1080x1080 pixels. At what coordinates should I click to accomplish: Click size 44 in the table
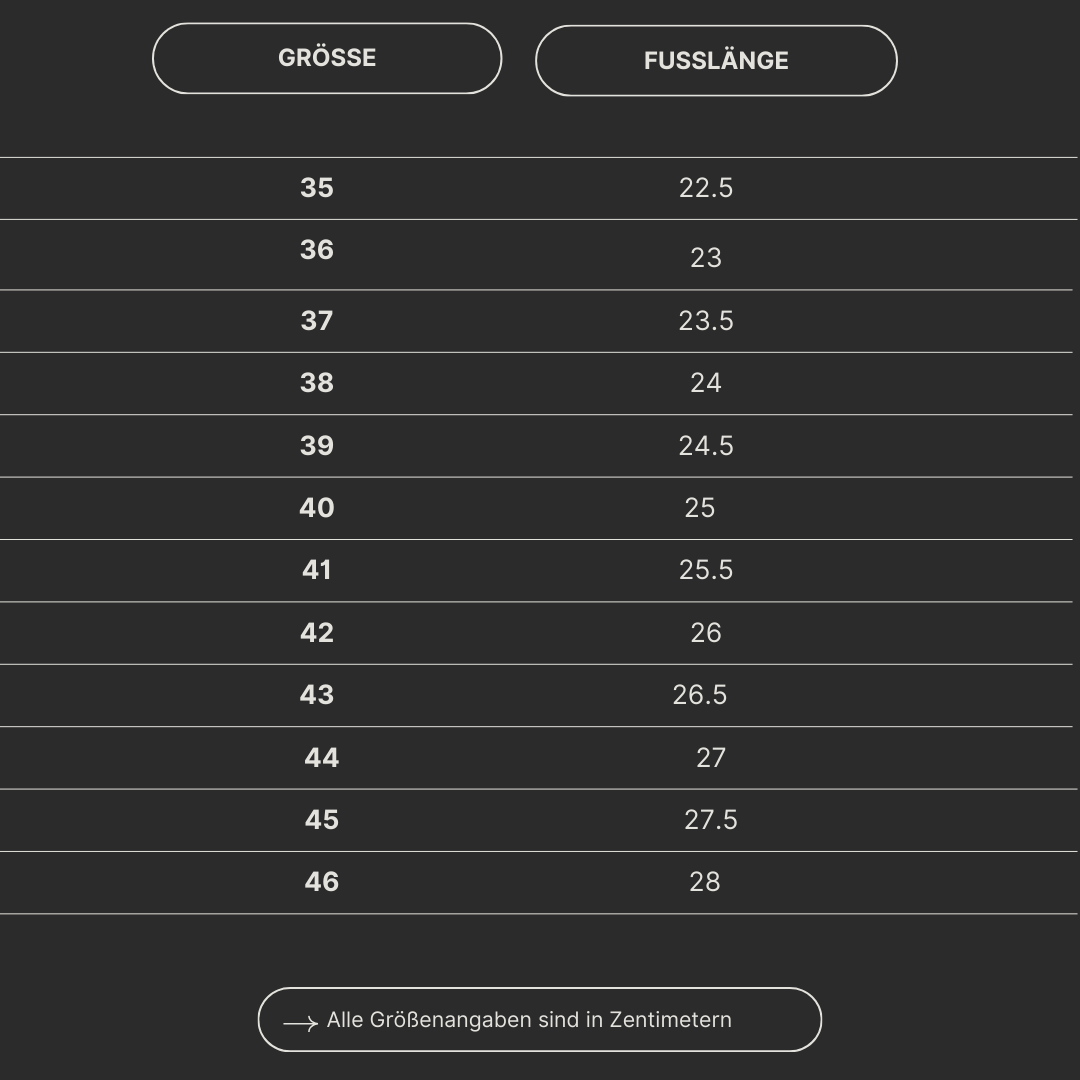pyautogui.click(x=322, y=758)
